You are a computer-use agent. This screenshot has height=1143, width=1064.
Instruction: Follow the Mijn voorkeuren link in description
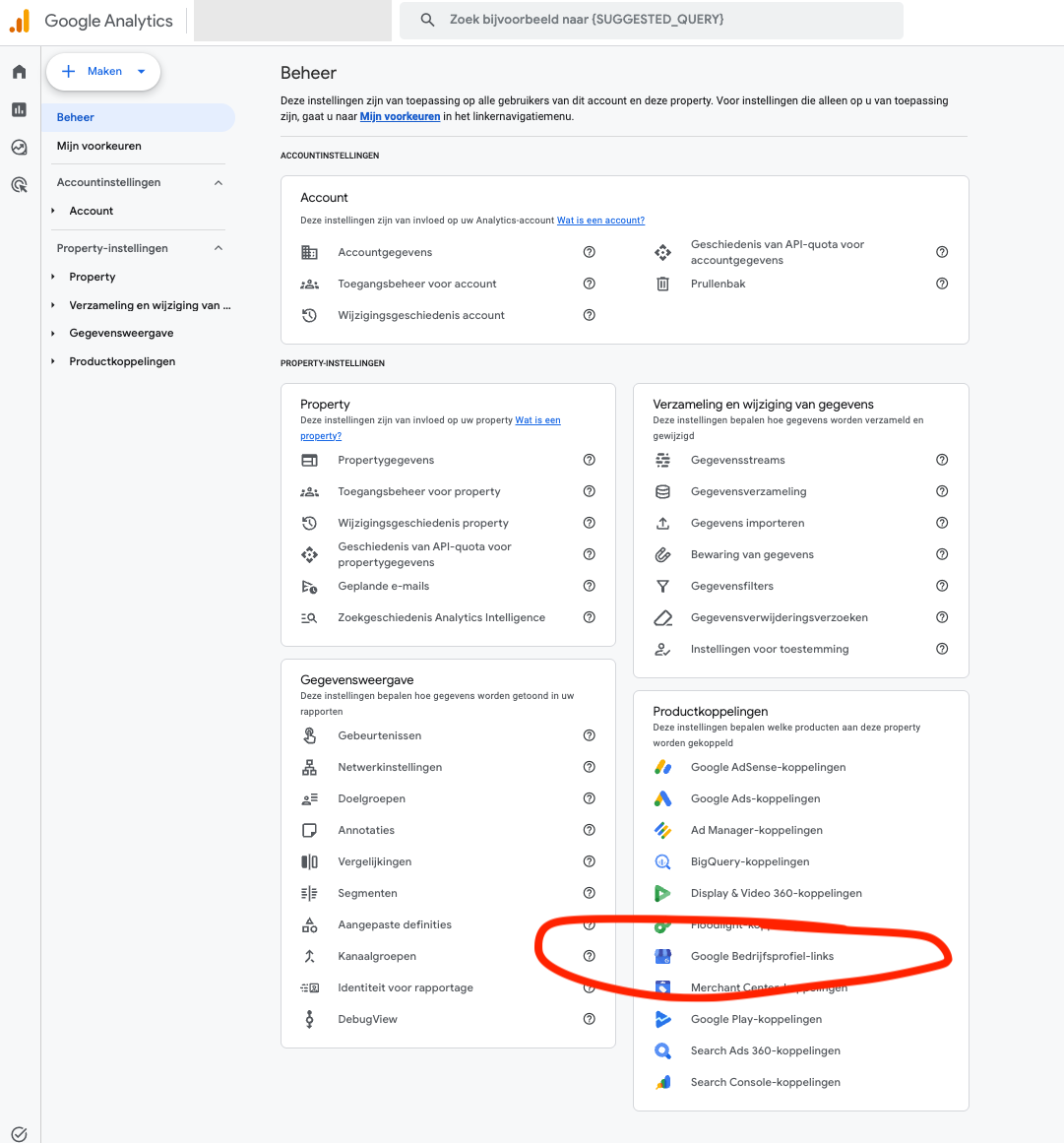400,116
